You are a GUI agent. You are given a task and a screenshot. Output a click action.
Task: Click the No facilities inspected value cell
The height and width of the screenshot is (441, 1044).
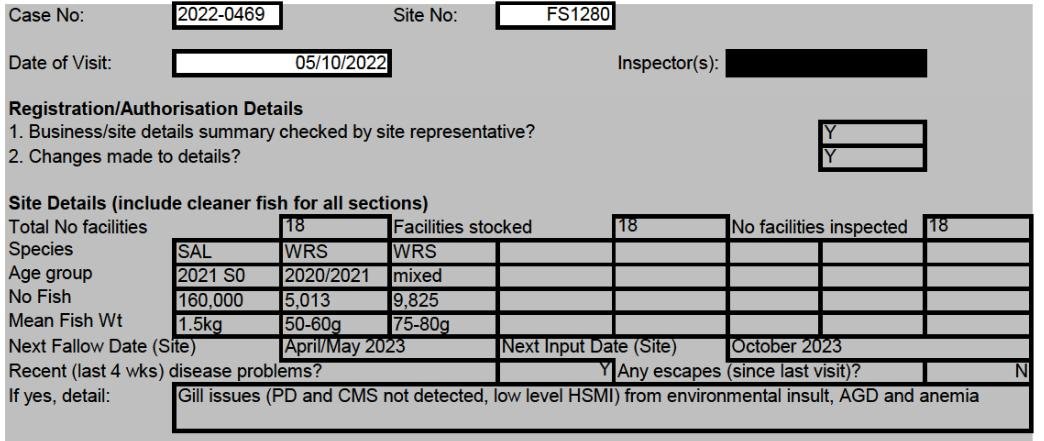click(976, 228)
